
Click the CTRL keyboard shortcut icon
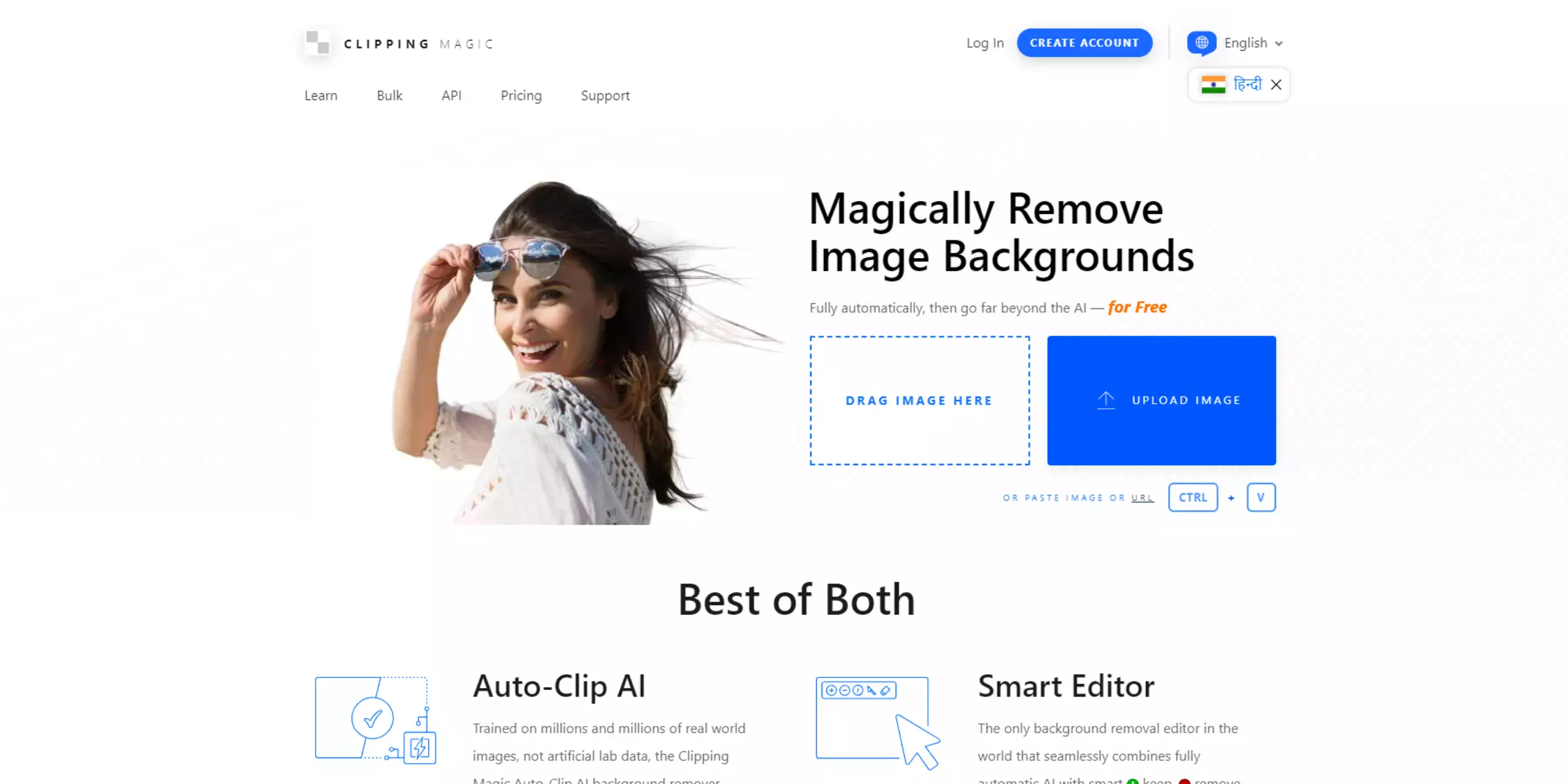1193,497
